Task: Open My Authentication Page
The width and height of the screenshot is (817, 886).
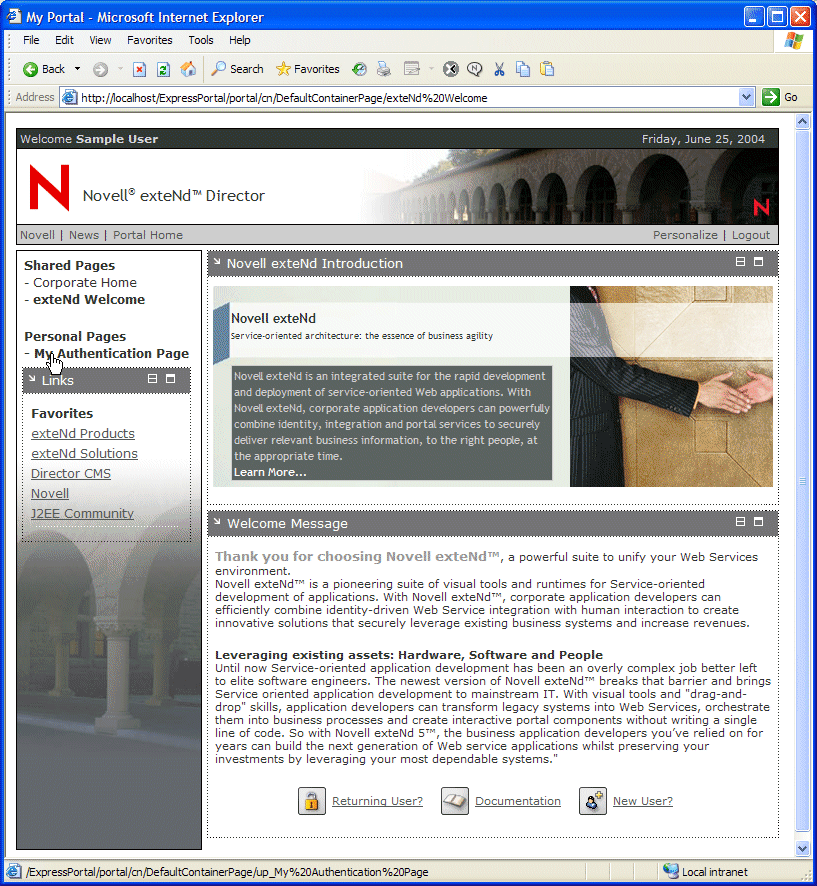Action: click(x=111, y=354)
